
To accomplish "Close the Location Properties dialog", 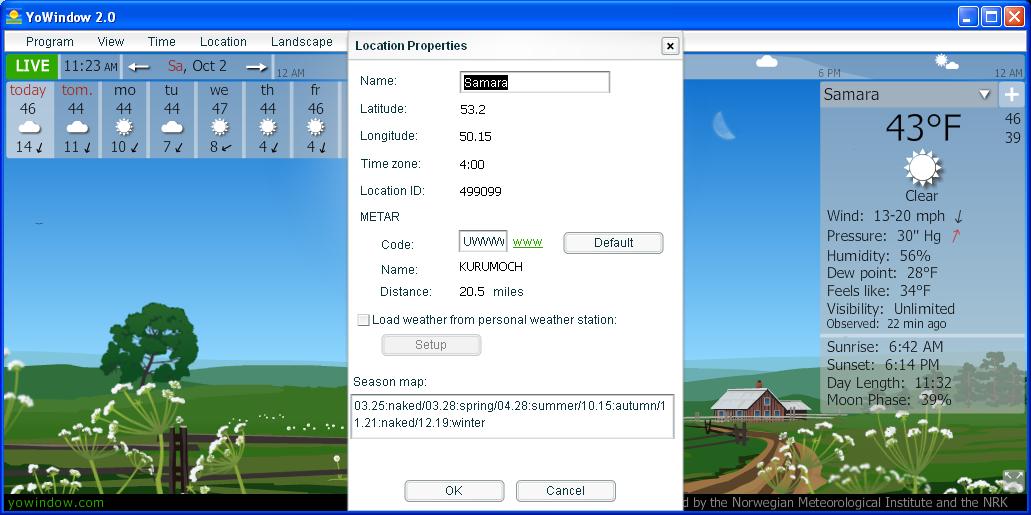I will pos(669,46).
